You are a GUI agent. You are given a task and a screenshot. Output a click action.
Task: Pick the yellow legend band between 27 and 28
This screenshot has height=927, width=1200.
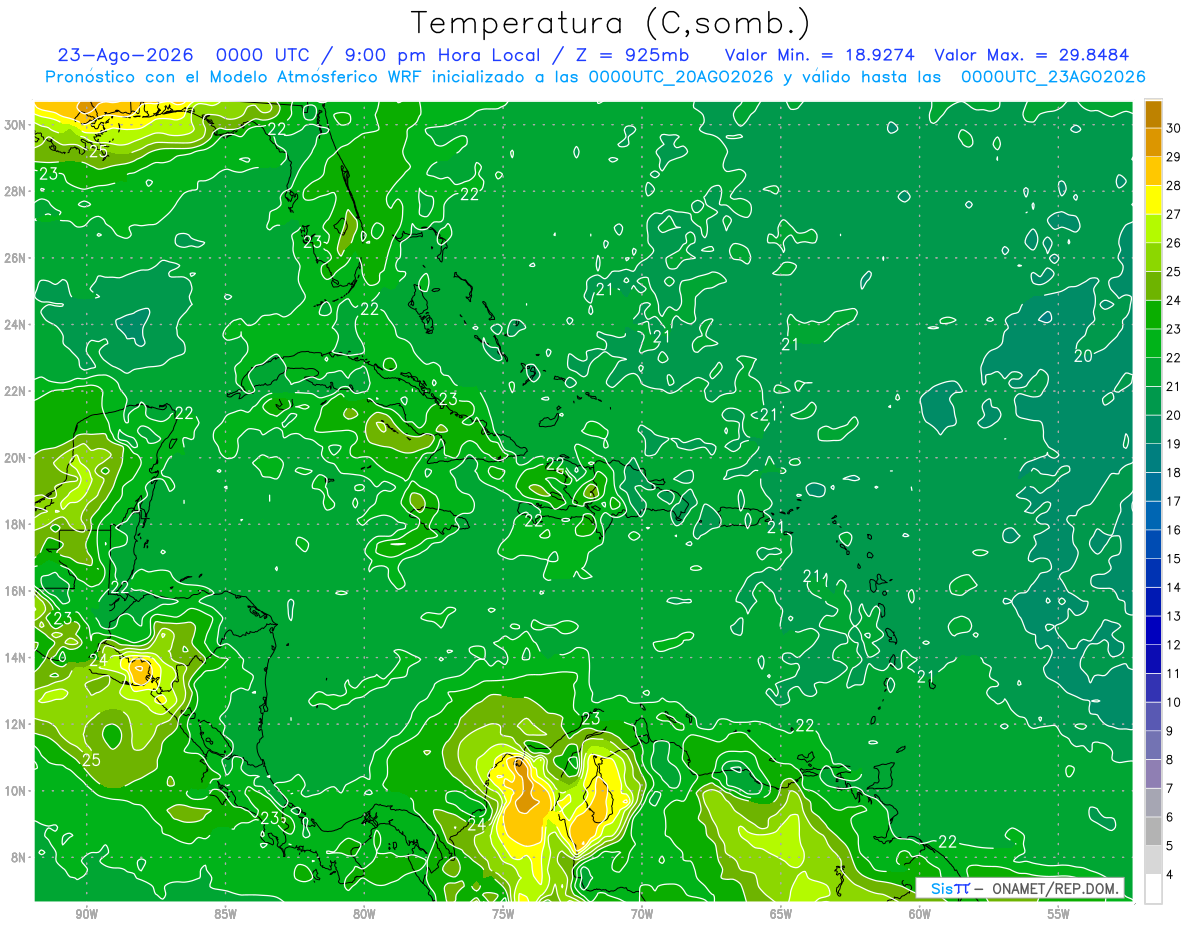pos(1153,200)
